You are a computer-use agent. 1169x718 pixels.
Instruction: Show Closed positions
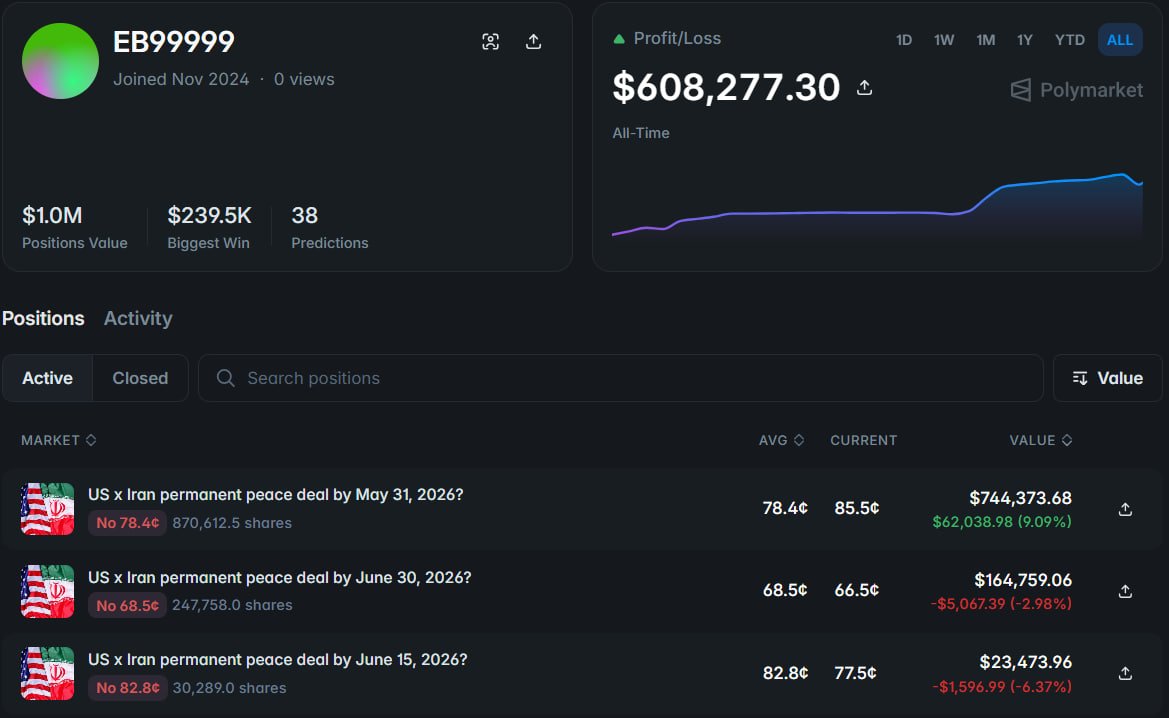point(140,378)
